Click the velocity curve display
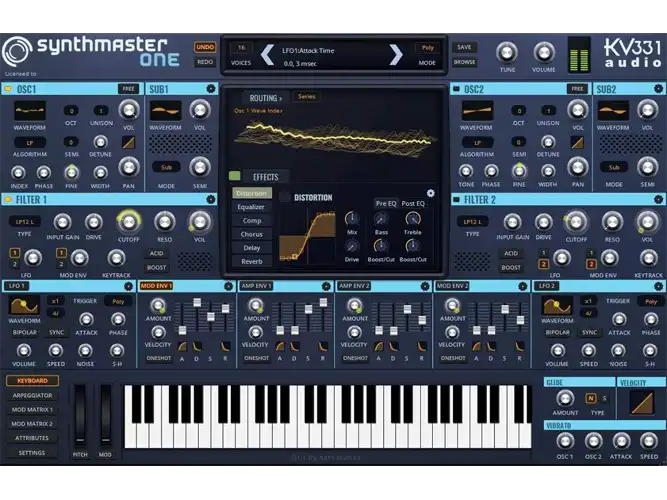Screen dimensions: 667x500 (x=642, y=403)
